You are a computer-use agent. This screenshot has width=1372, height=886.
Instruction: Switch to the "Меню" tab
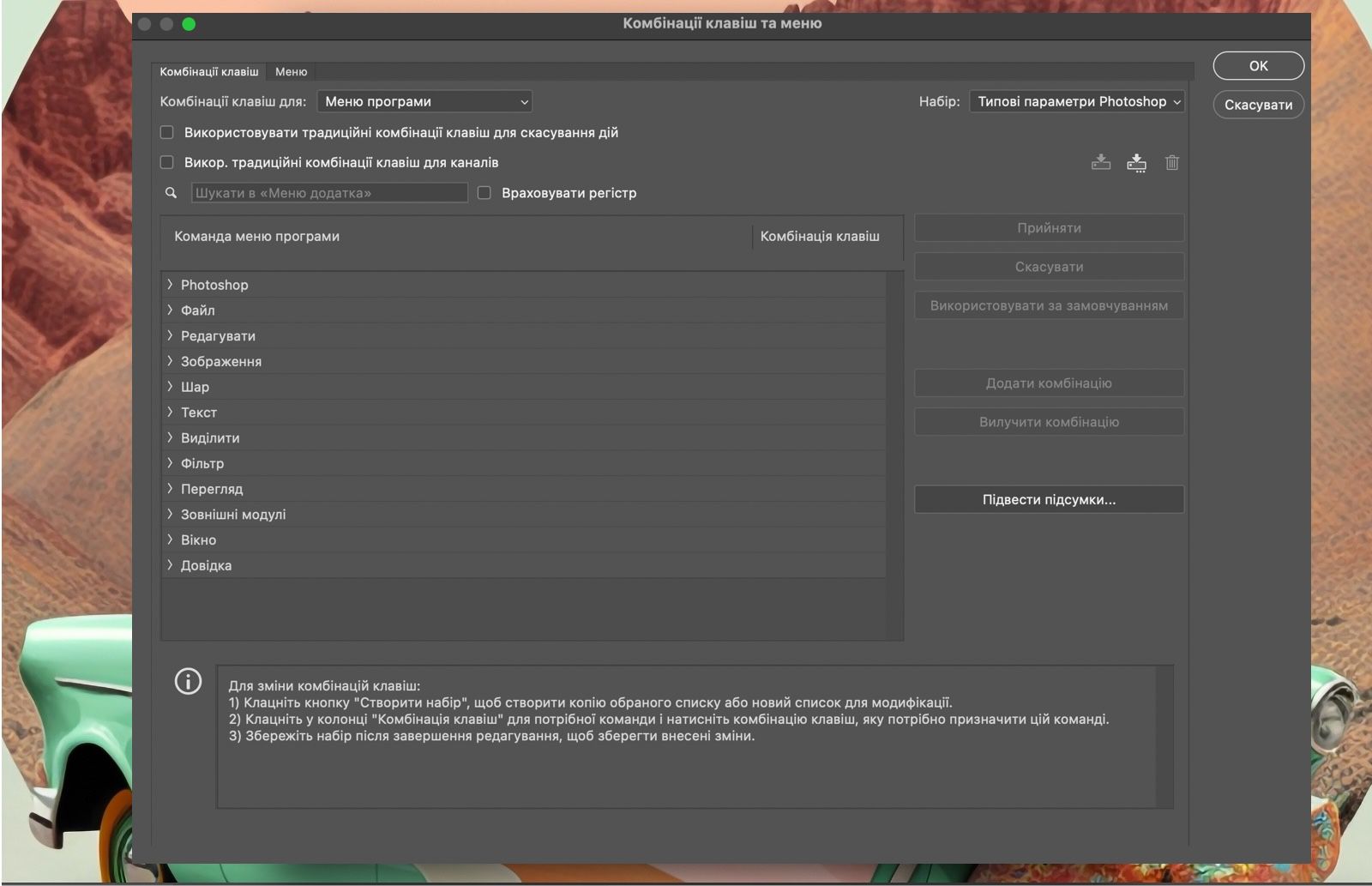point(291,72)
